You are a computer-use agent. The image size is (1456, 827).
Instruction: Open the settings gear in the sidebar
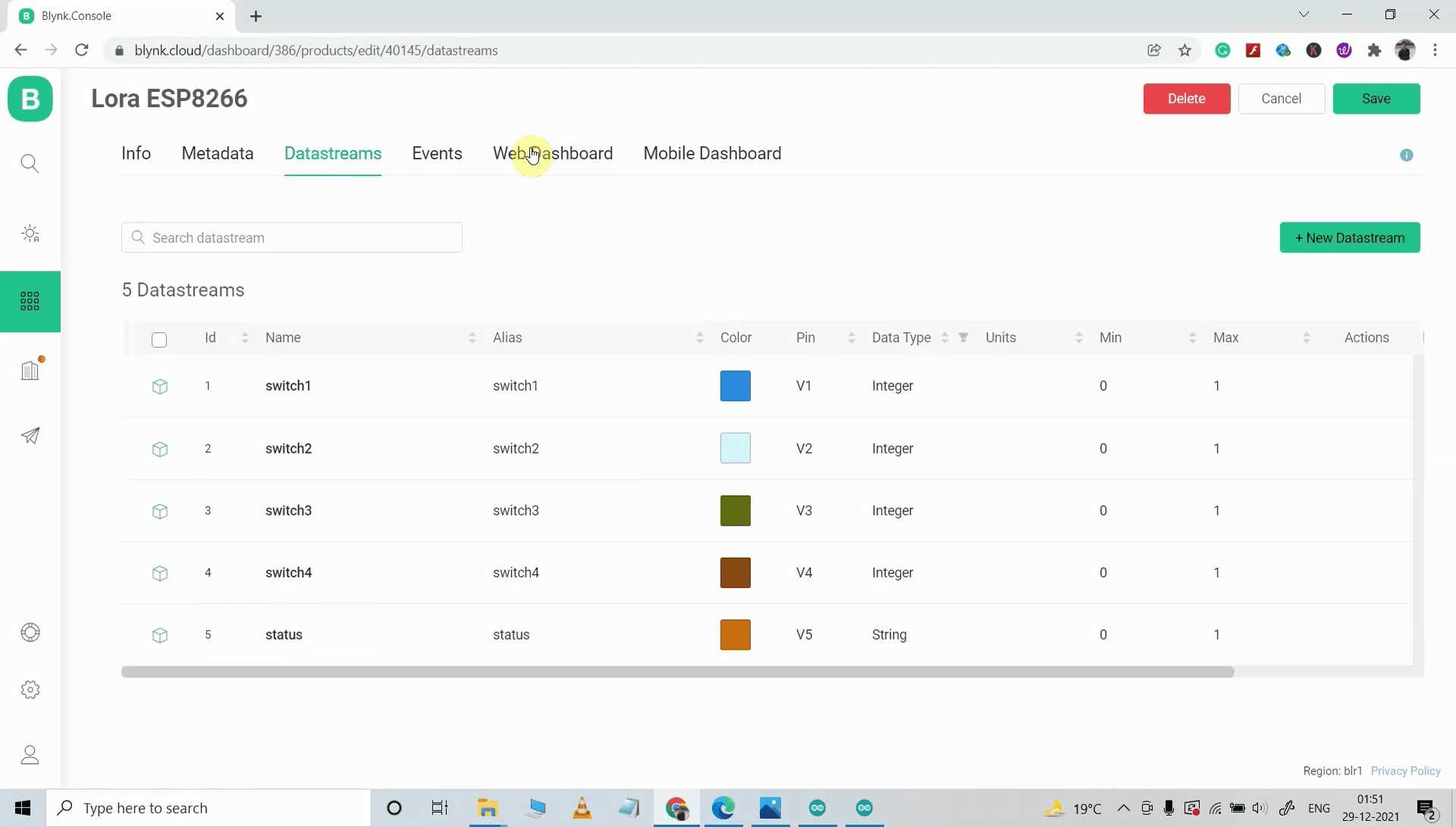(x=30, y=689)
